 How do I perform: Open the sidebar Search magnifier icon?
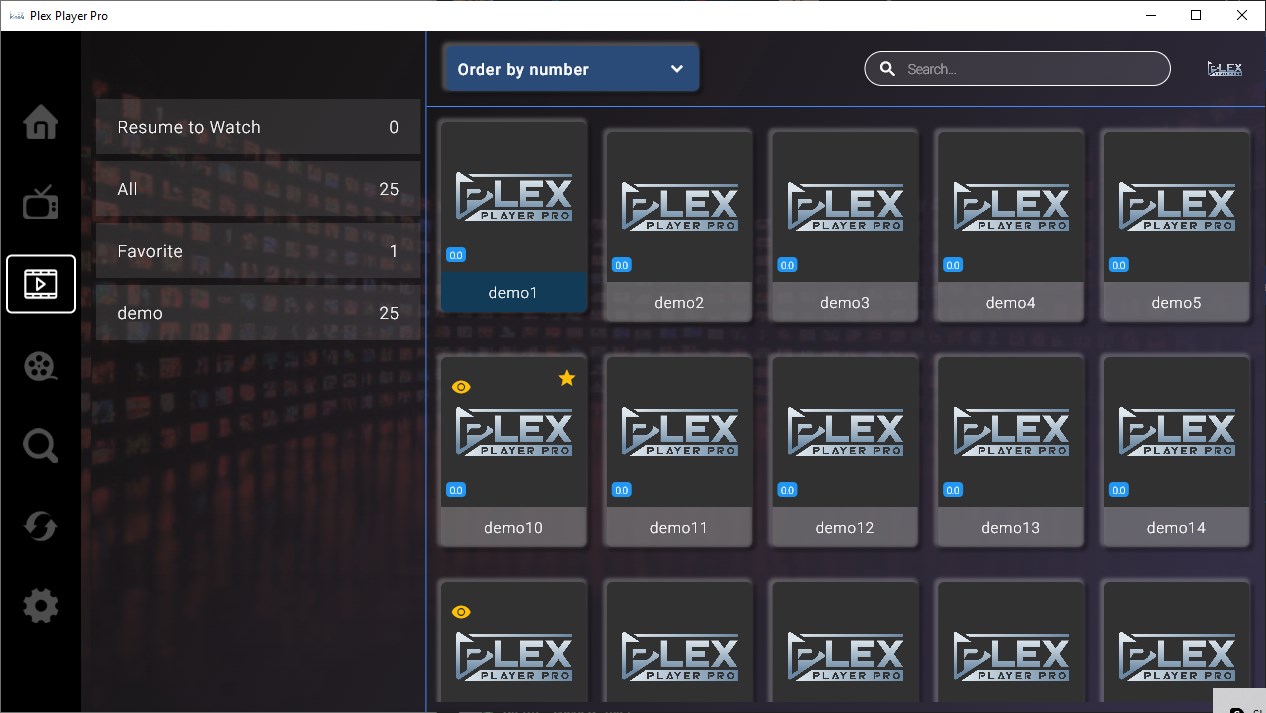(41, 445)
